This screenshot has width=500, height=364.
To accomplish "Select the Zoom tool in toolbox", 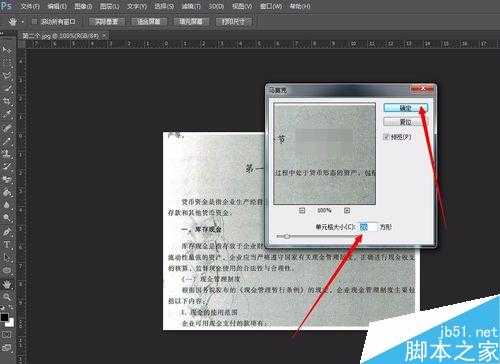I will pyautogui.click(x=7, y=297).
